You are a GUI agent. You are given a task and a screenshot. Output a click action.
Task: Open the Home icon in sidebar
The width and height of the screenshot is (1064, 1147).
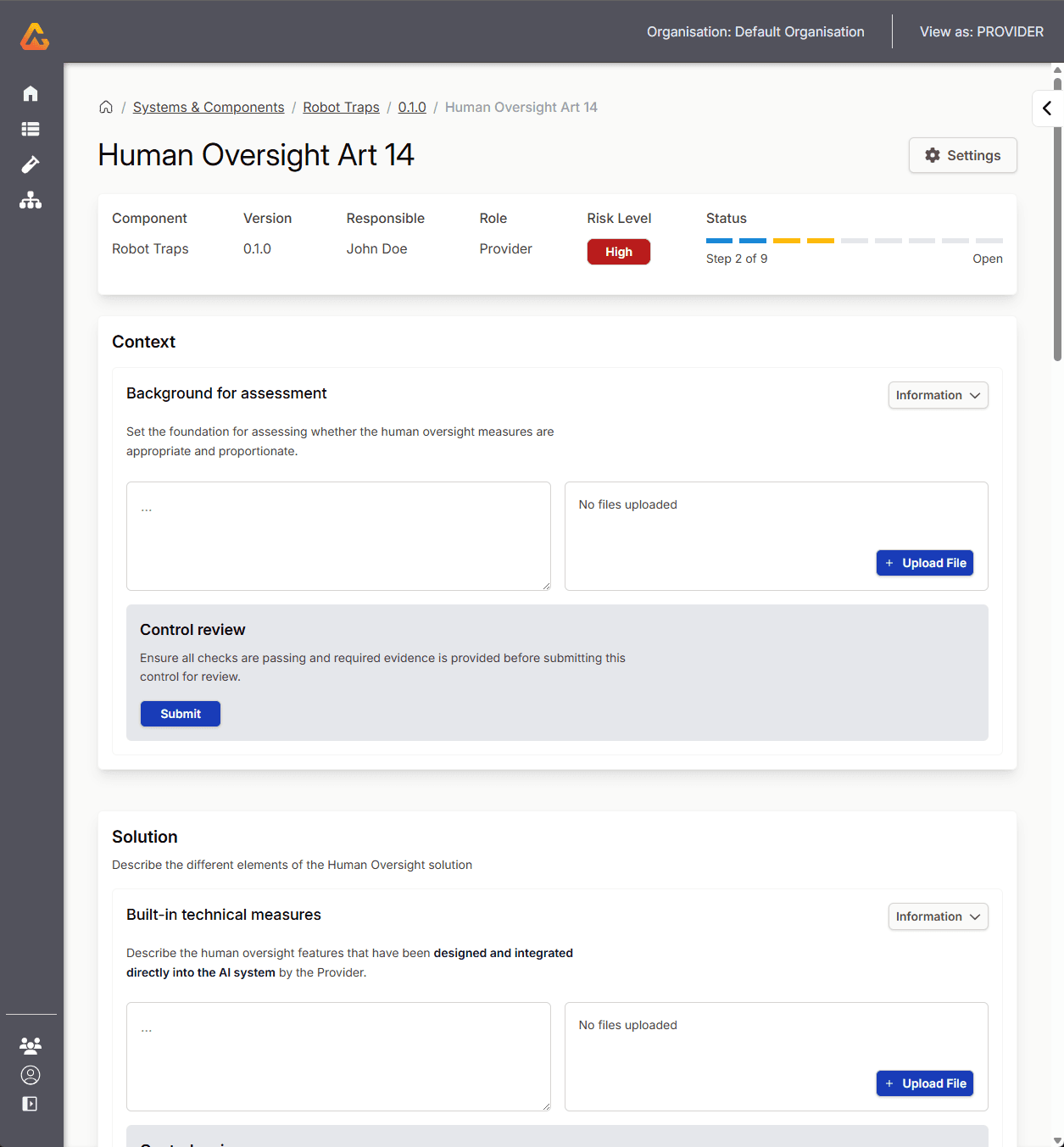(31, 93)
